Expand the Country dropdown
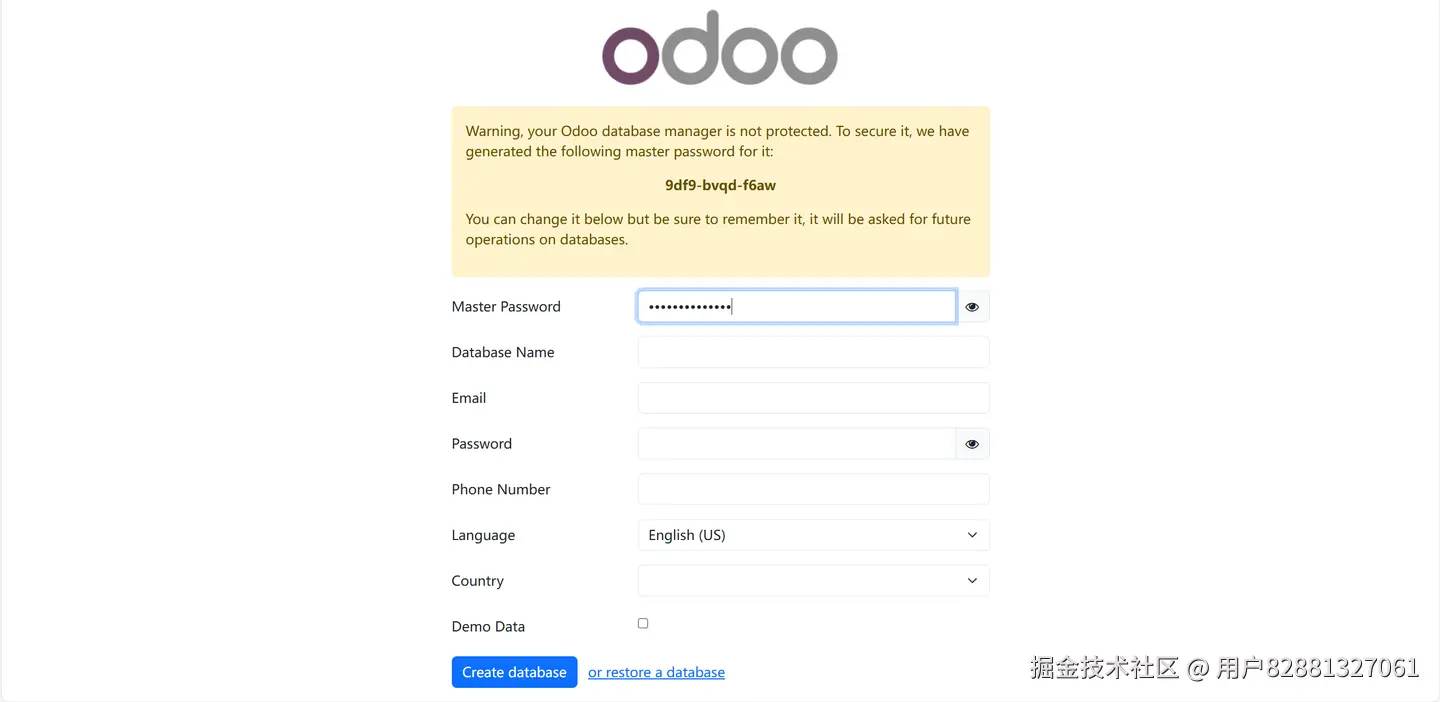1440x702 pixels. tap(812, 581)
